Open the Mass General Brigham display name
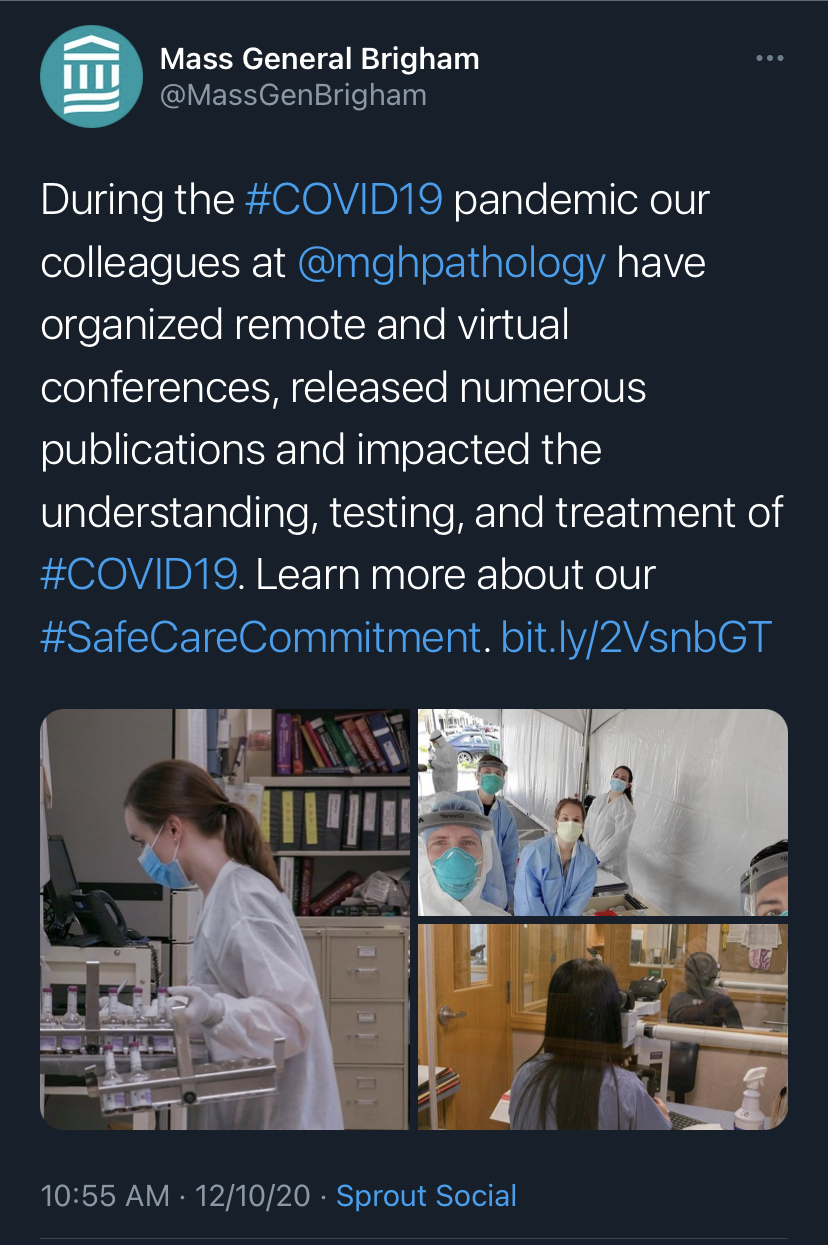The image size is (828, 1245). 319,59
